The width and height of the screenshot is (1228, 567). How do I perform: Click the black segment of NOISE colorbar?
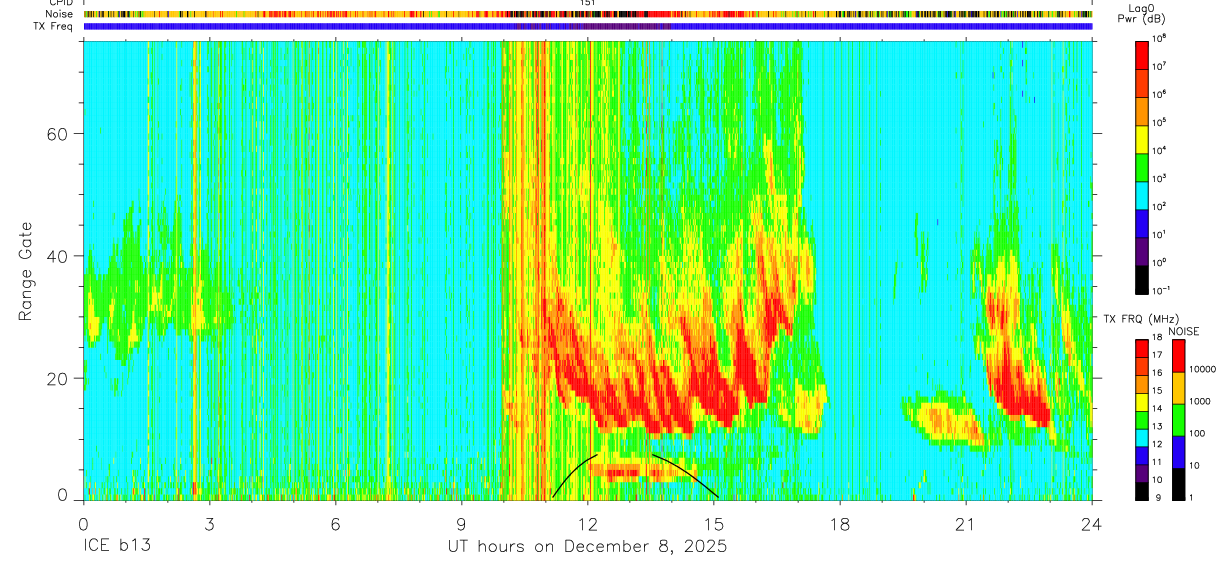click(x=1178, y=483)
